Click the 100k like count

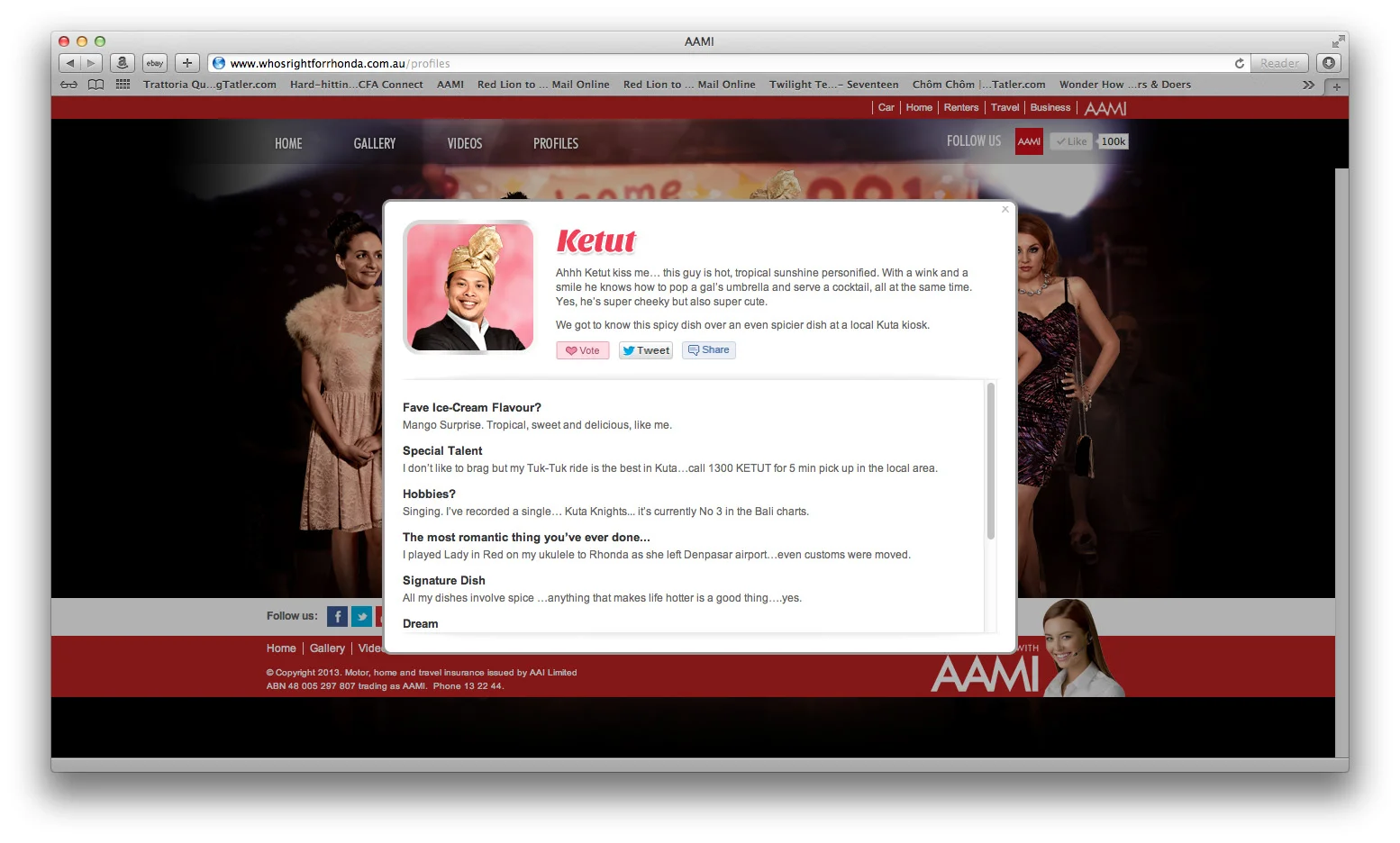coord(1113,141)
